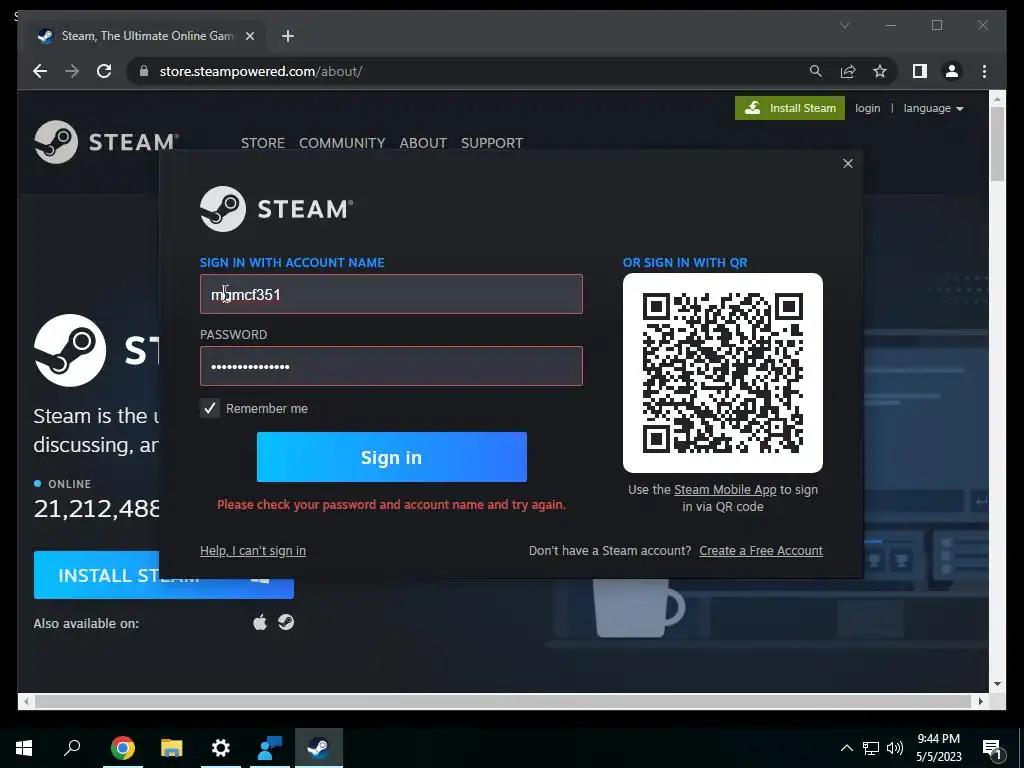Screen dimensions: 1024x768
Task: Close the Steam sign-in dialog
Action: click(848, 163)
